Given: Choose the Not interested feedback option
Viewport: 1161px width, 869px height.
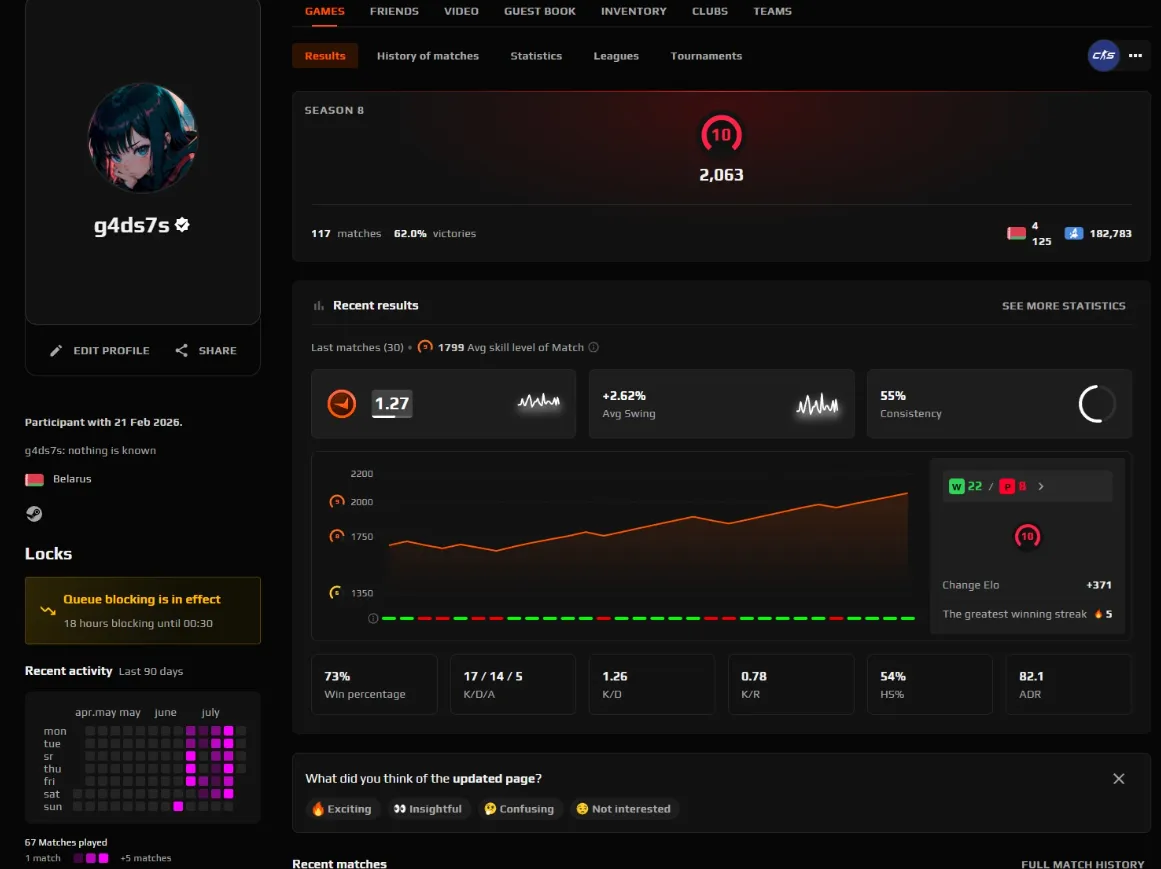Looking at the screenshot, I should pos(624,809).
